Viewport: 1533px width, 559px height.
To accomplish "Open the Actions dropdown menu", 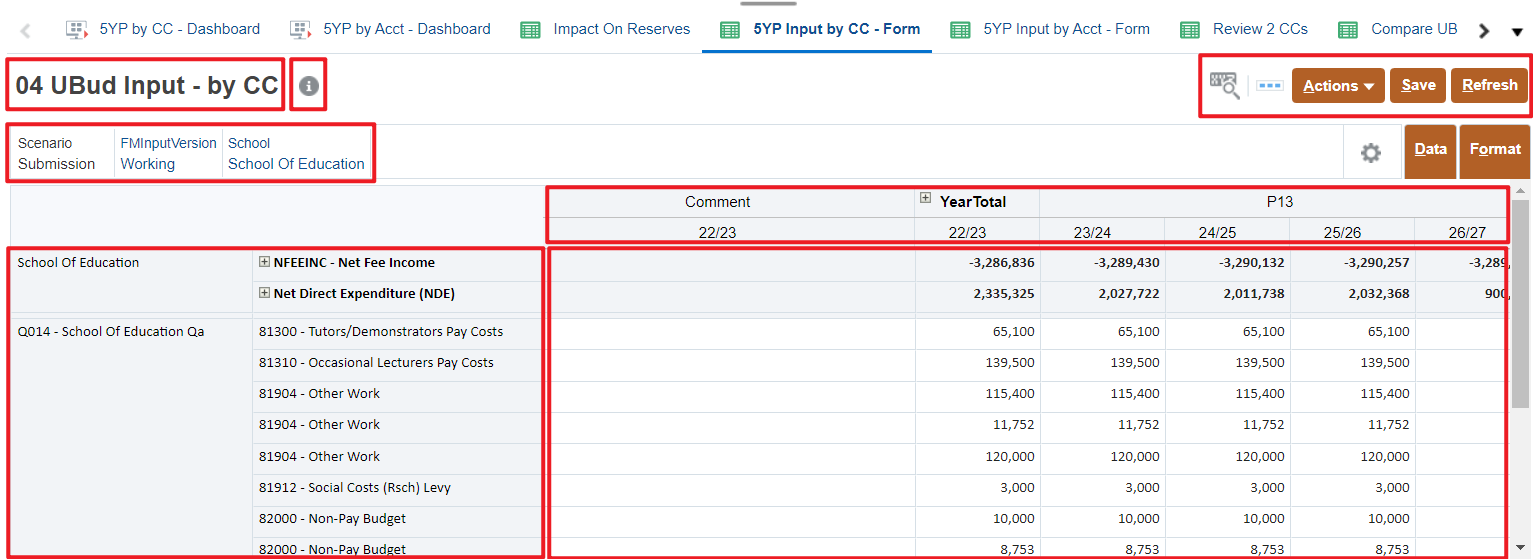I will [x=1337, y=86].
